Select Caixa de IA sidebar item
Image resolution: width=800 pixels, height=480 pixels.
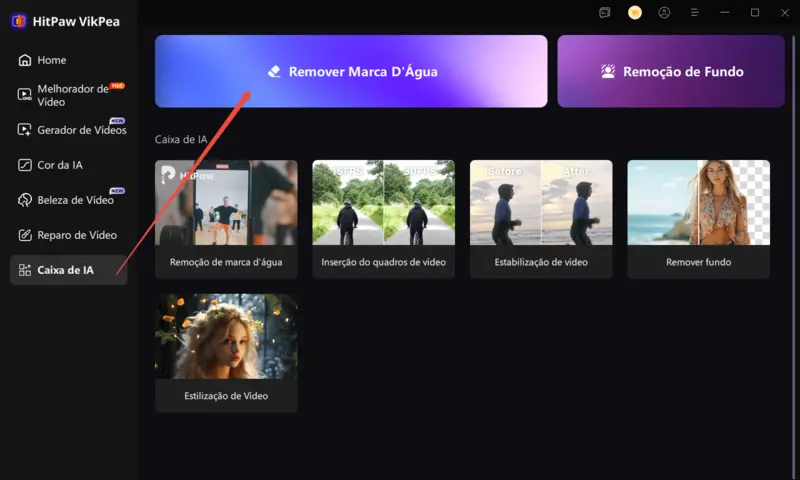(68, 270)
